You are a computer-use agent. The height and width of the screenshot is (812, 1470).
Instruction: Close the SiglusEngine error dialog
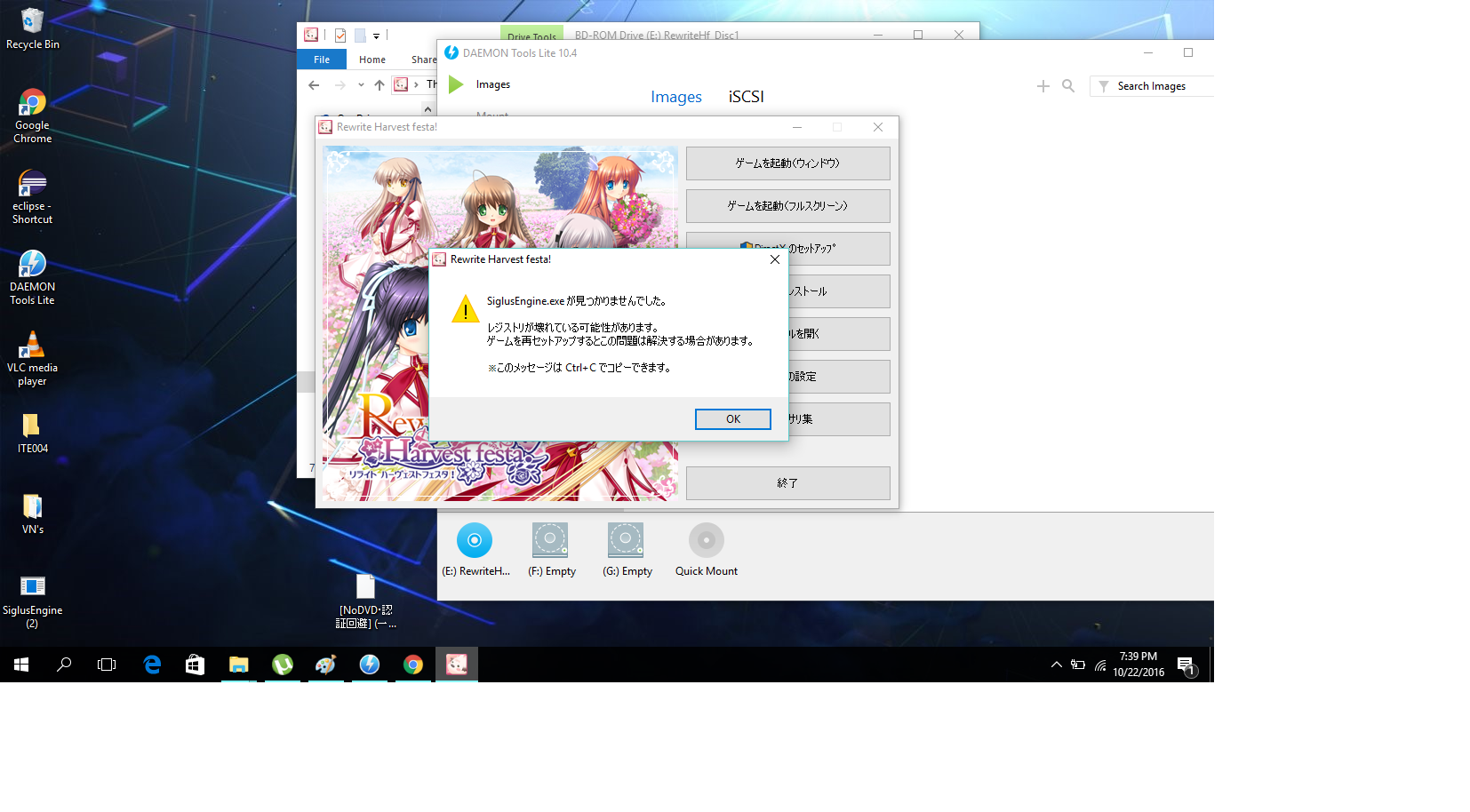775,259
